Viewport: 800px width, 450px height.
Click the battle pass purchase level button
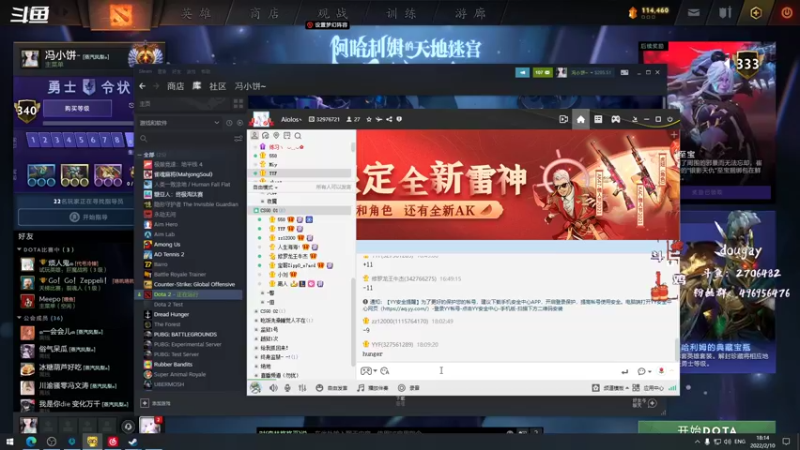coord(77,108)
